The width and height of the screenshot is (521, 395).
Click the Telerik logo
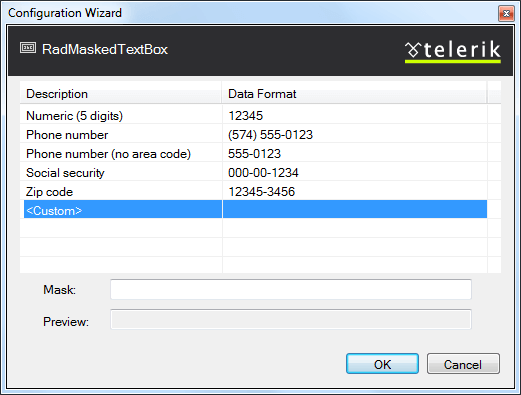(453, 52)
